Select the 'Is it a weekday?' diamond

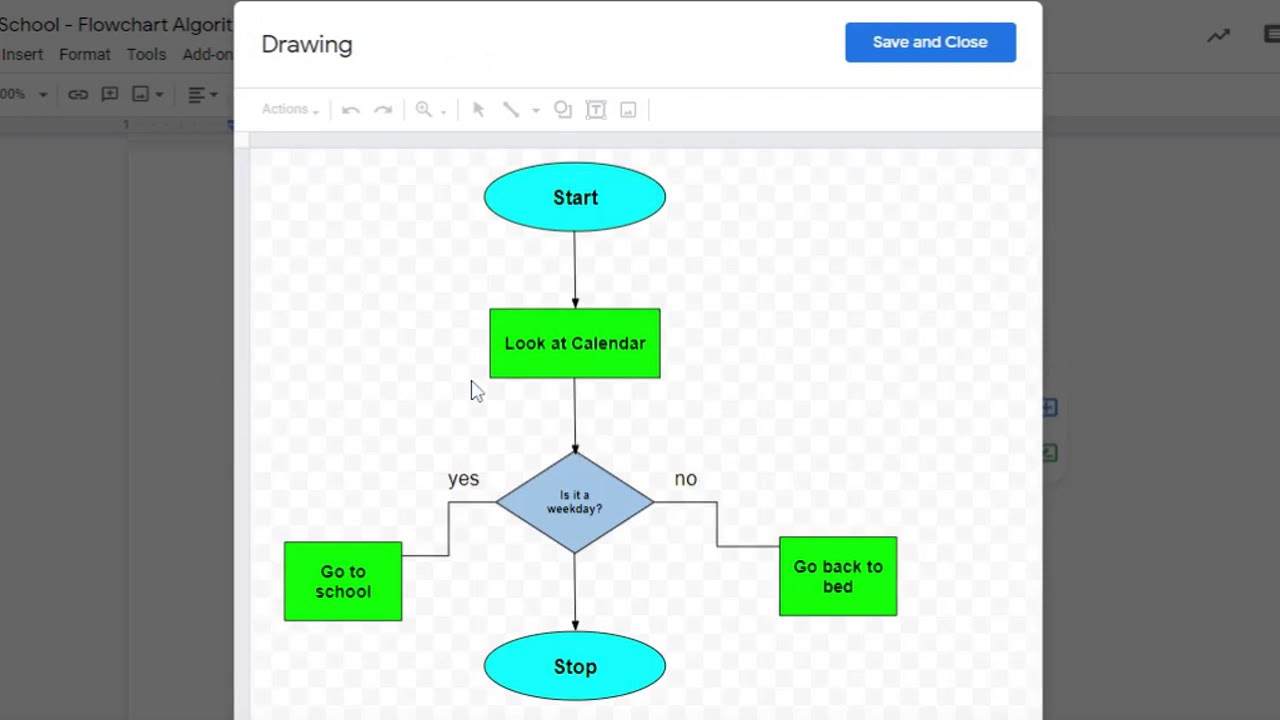point(574,502)
